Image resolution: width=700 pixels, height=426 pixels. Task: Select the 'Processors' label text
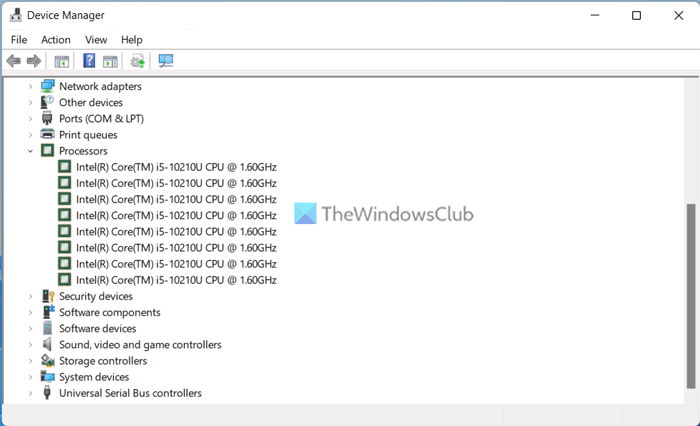click(83, 151)
